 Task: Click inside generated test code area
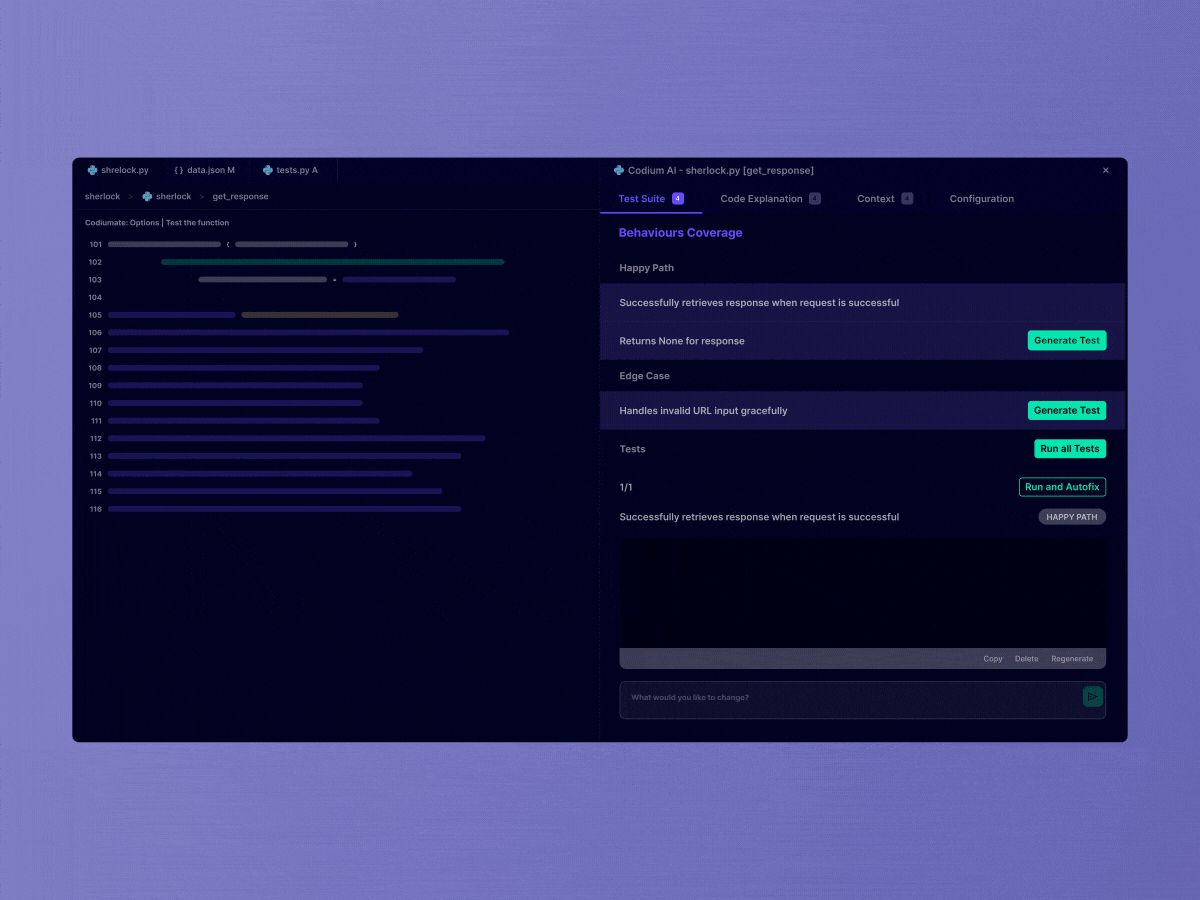tap(863, 594)
